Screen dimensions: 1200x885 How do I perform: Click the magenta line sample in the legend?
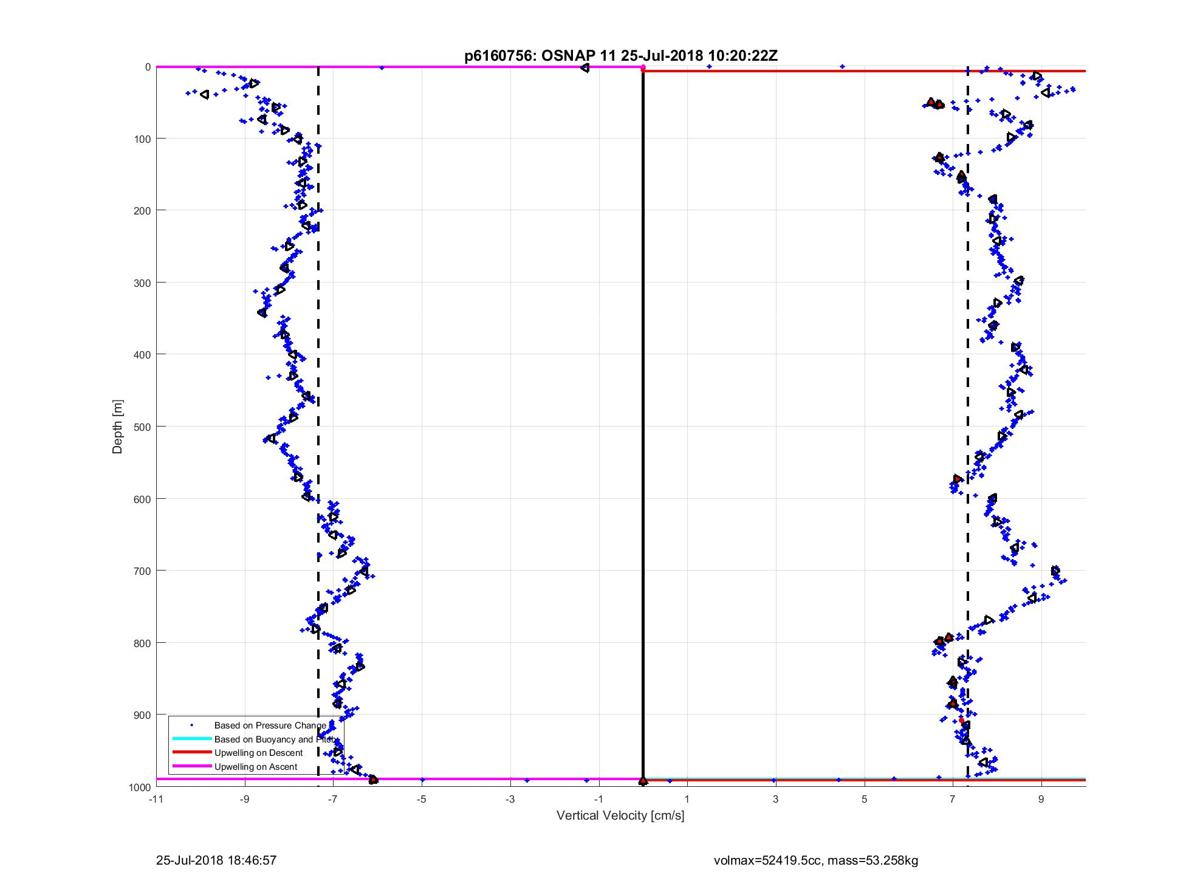pos(191,766)
